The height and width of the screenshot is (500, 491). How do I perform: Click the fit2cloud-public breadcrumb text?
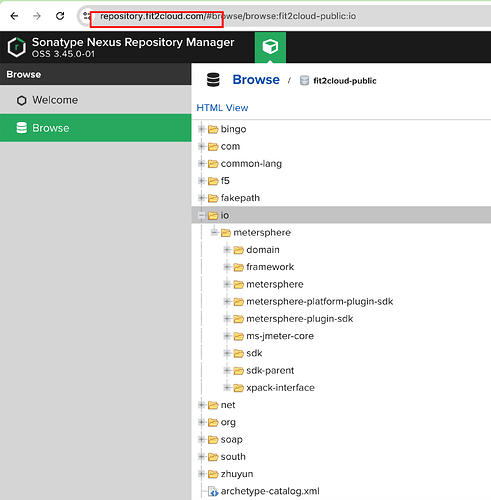[345, 81]
